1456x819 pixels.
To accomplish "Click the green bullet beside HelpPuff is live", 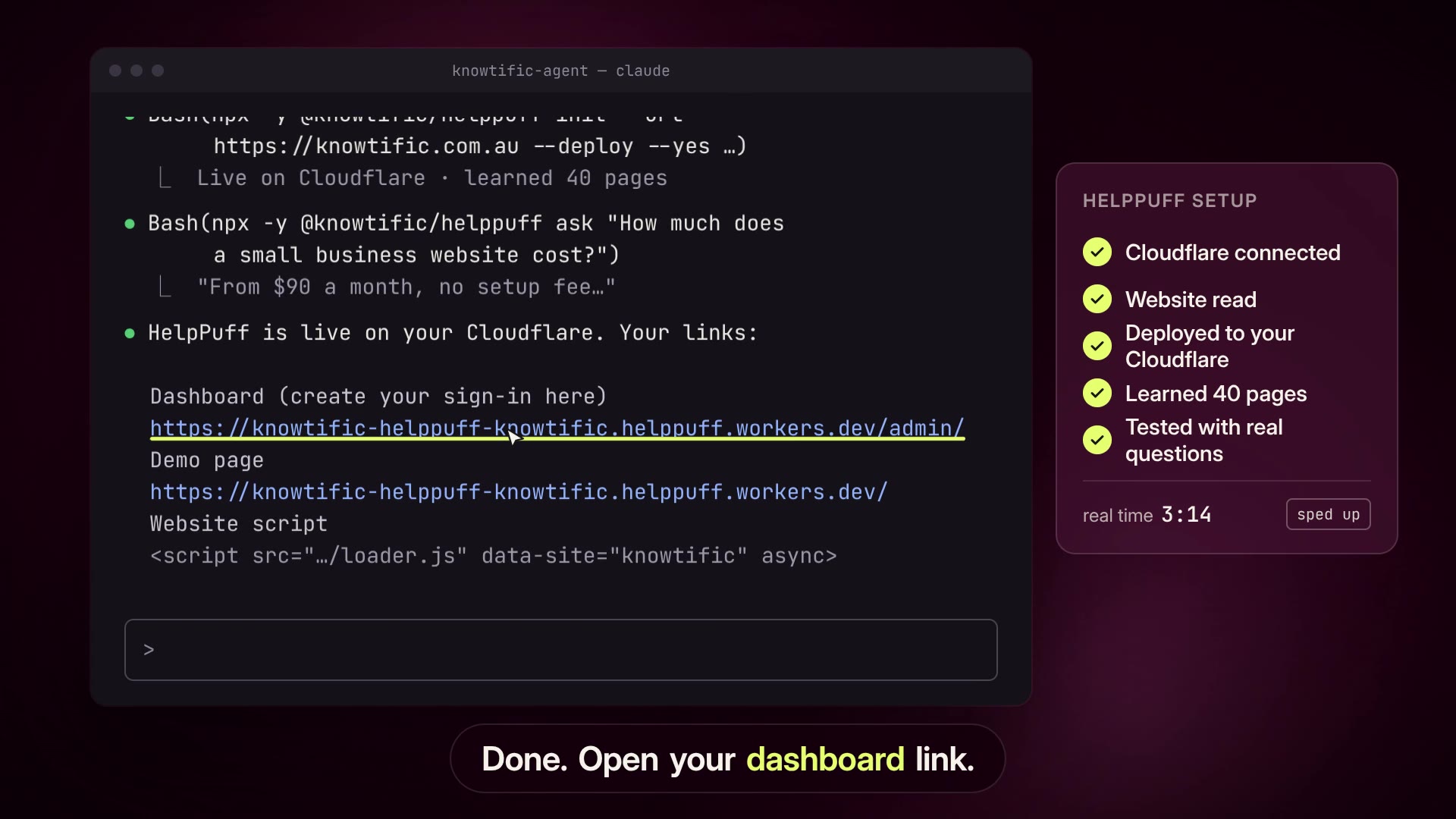I will point(130,333).
